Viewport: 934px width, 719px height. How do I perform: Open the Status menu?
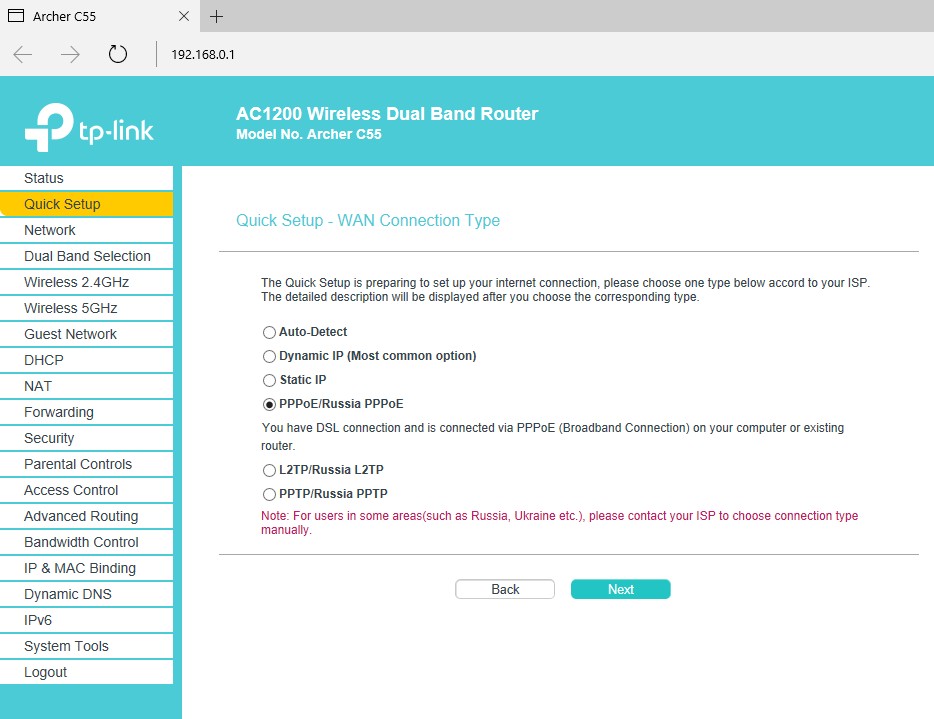(86, 178)
